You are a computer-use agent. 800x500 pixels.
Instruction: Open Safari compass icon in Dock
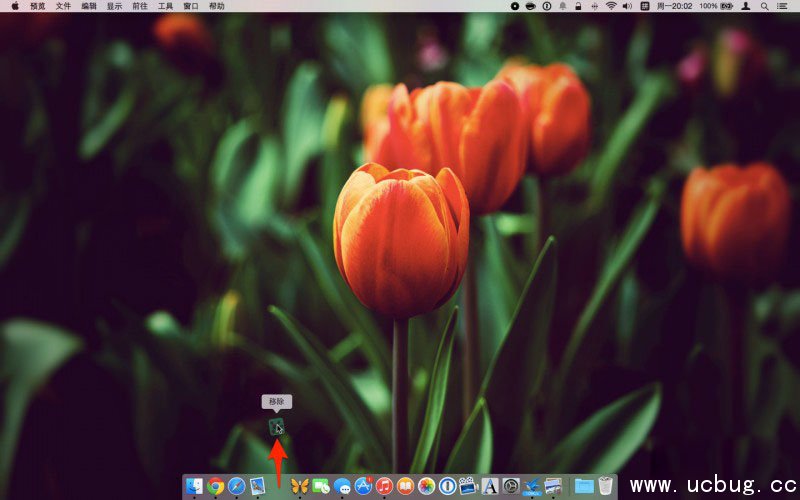coord(237,486)
